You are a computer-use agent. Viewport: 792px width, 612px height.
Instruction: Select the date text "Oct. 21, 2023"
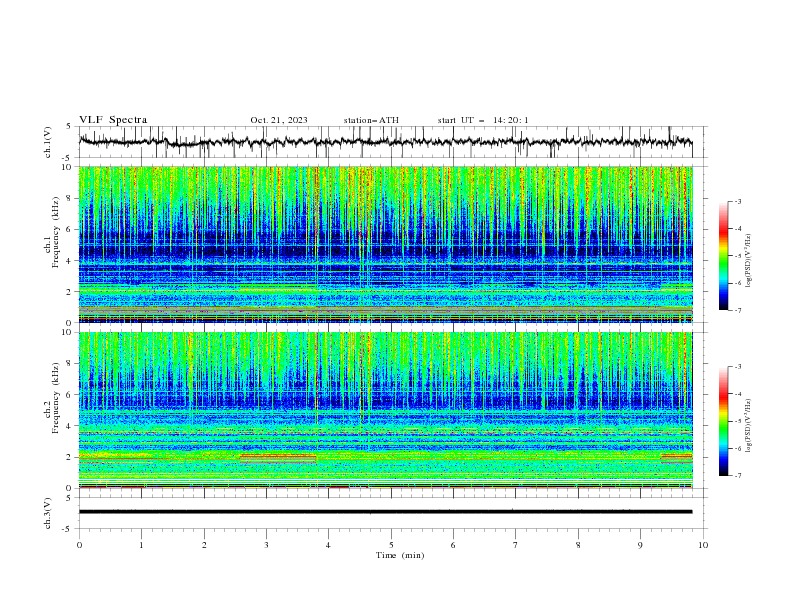279,120
